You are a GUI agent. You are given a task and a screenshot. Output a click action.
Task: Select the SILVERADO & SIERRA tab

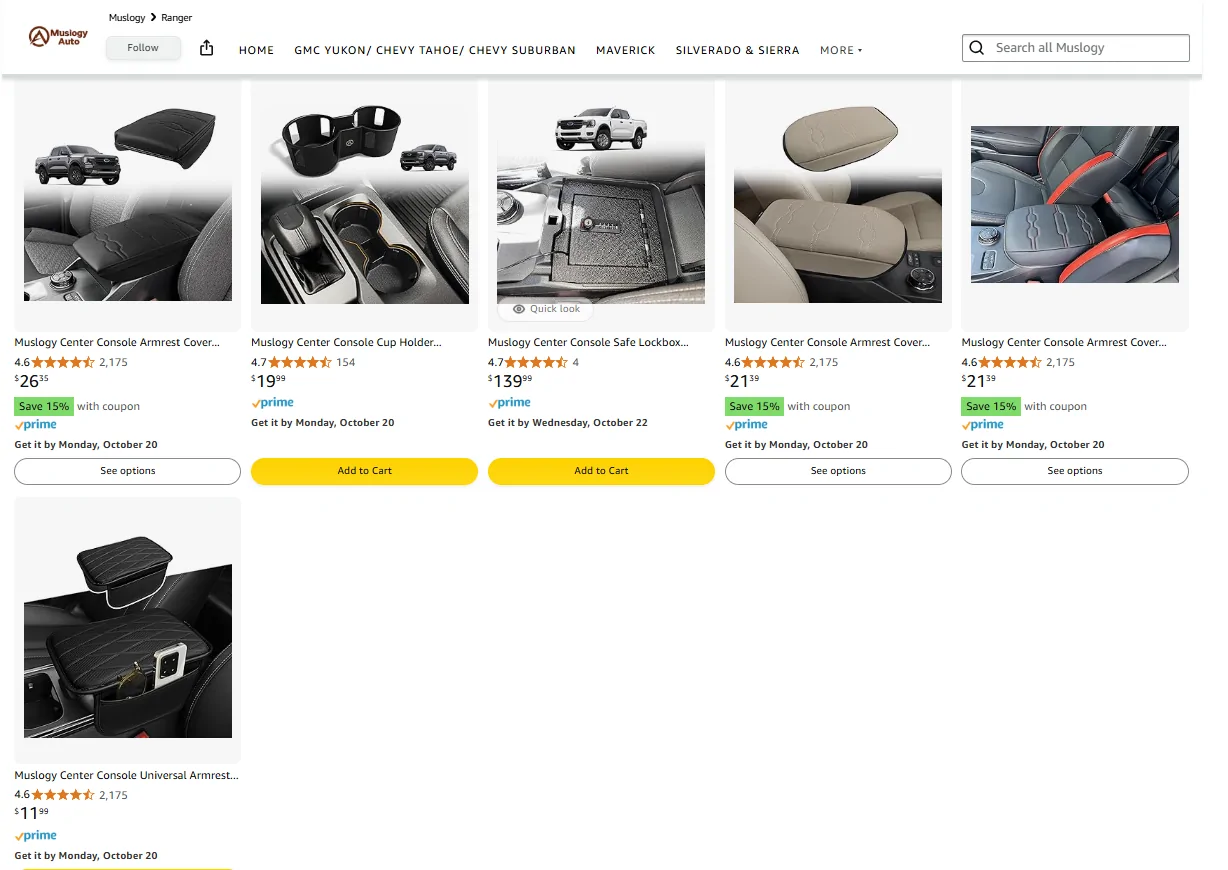click(x=738, y=50)
